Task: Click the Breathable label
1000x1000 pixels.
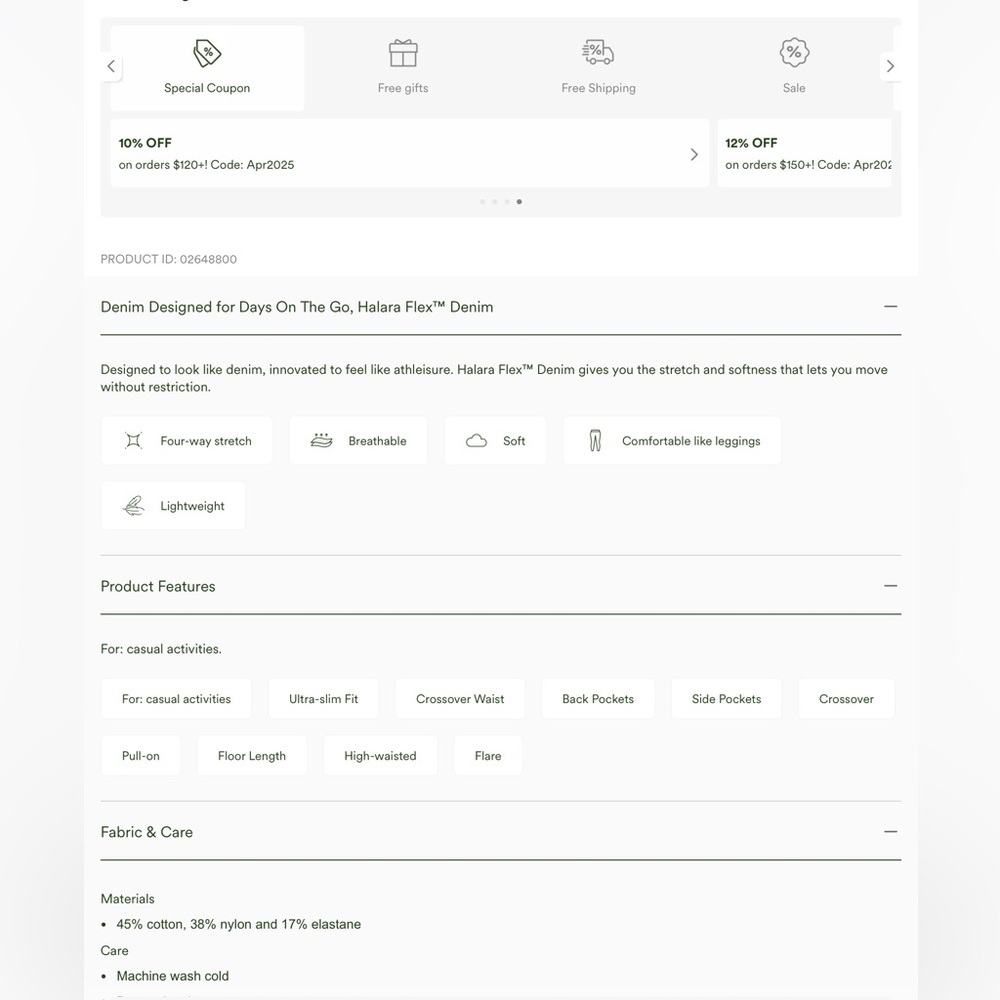Action: pos(377,441)
